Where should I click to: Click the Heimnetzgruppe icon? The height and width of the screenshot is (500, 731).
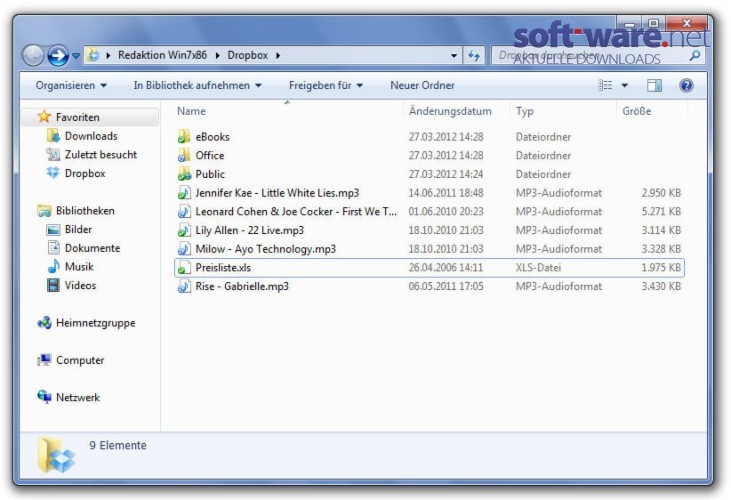click(44, 322)
